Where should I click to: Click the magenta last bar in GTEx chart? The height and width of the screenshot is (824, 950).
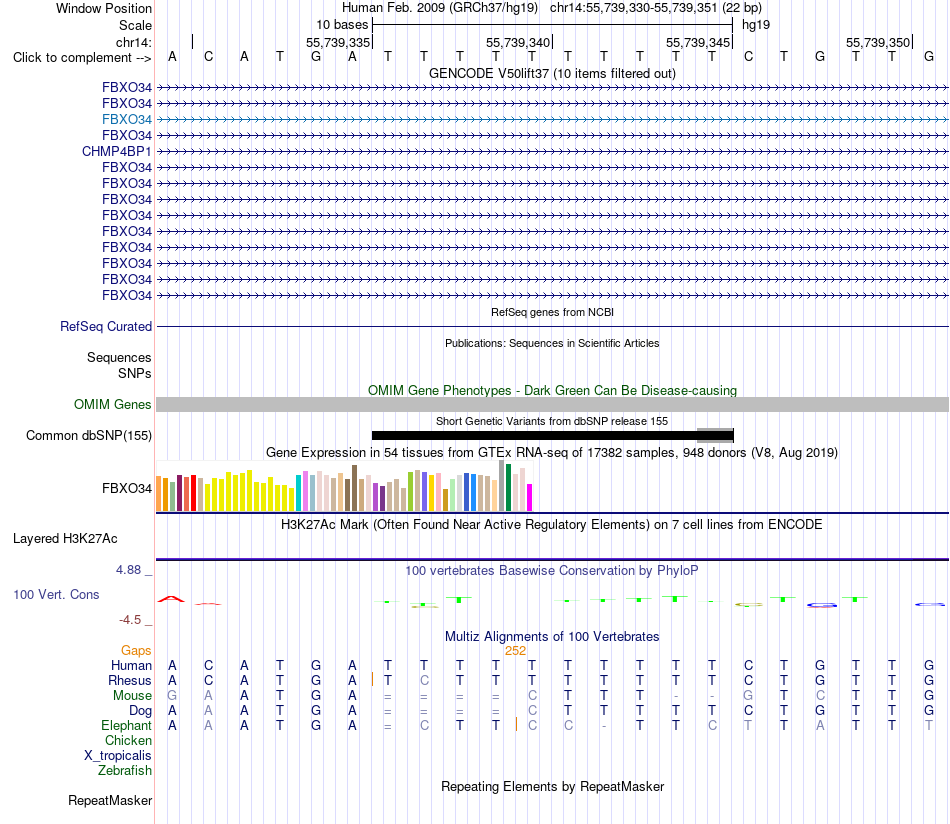[x=530, y=497]
